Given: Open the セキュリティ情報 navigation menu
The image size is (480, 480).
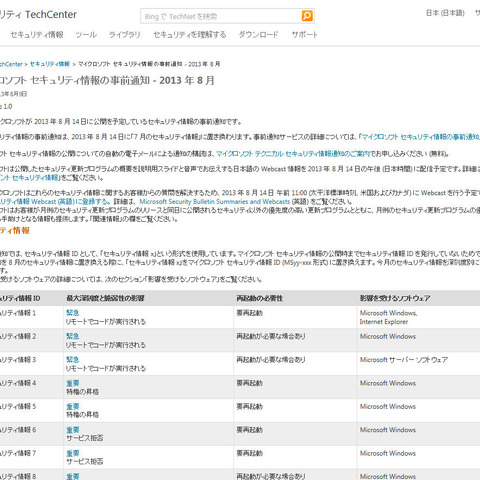Looking at the screenshot, I should click(x=37, y=35).
